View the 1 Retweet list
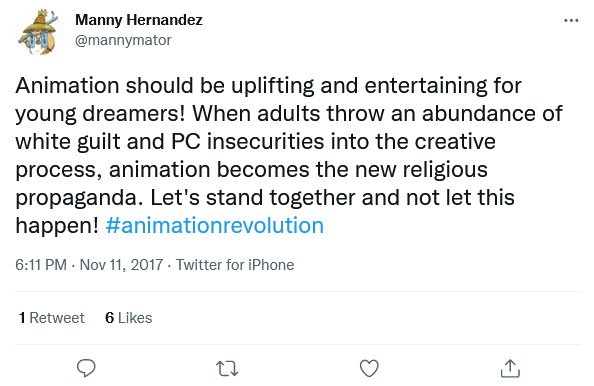 coord(52,318)
